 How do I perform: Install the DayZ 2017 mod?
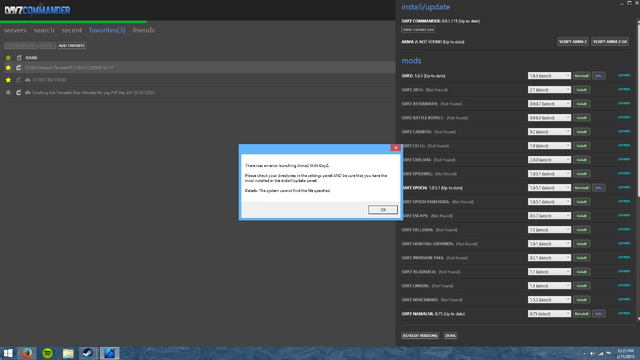tap(581, 89)
